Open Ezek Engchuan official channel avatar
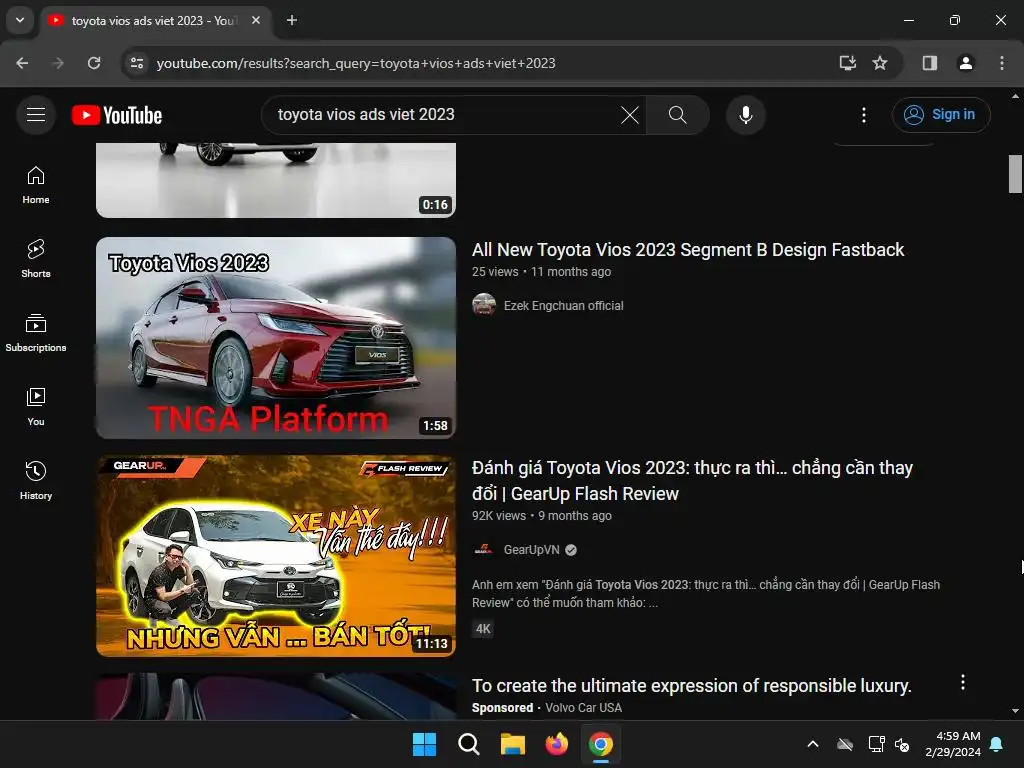Screen dimensions: 1024x768 tap(484, 305)
